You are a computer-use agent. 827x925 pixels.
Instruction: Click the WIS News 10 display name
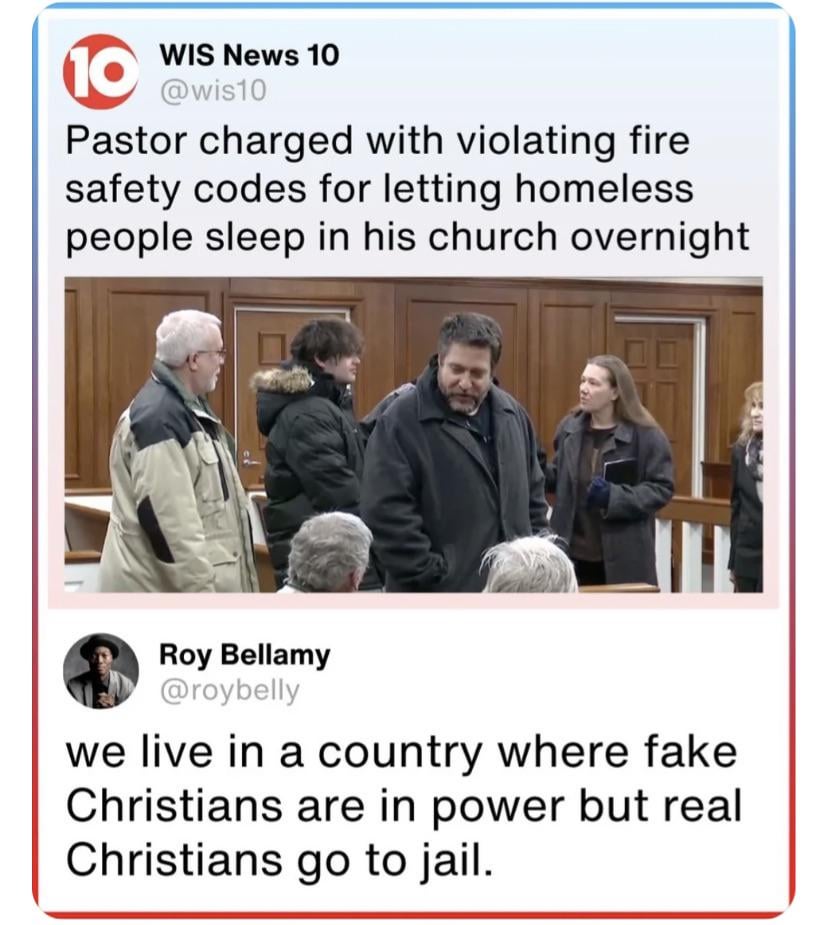[250, 55]
